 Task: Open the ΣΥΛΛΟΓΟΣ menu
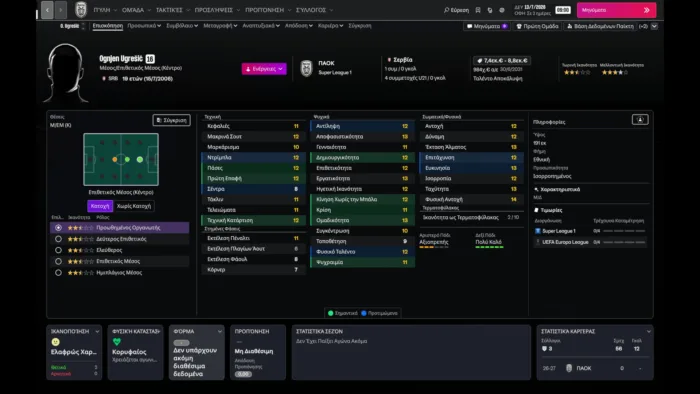(x=314, y=10)
